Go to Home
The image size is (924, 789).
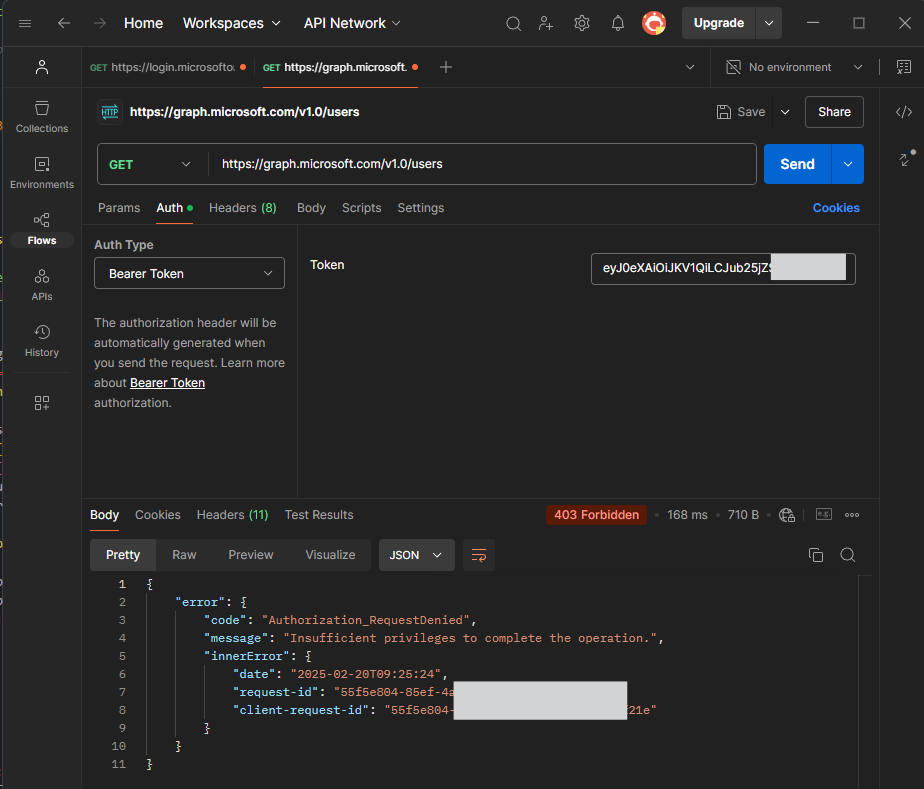pos(143,24)
